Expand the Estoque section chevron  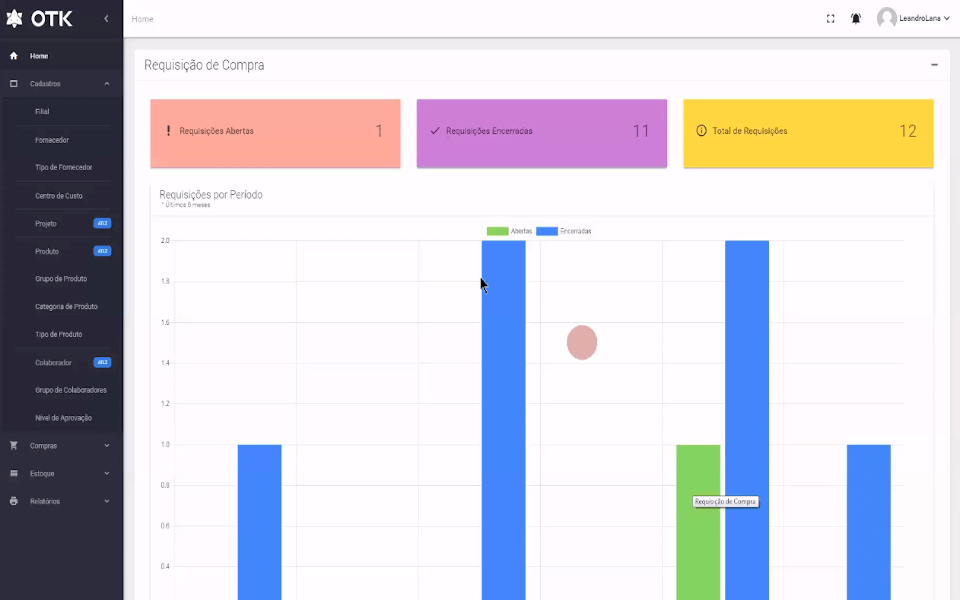pyautogui.click(x=107, y=473)
